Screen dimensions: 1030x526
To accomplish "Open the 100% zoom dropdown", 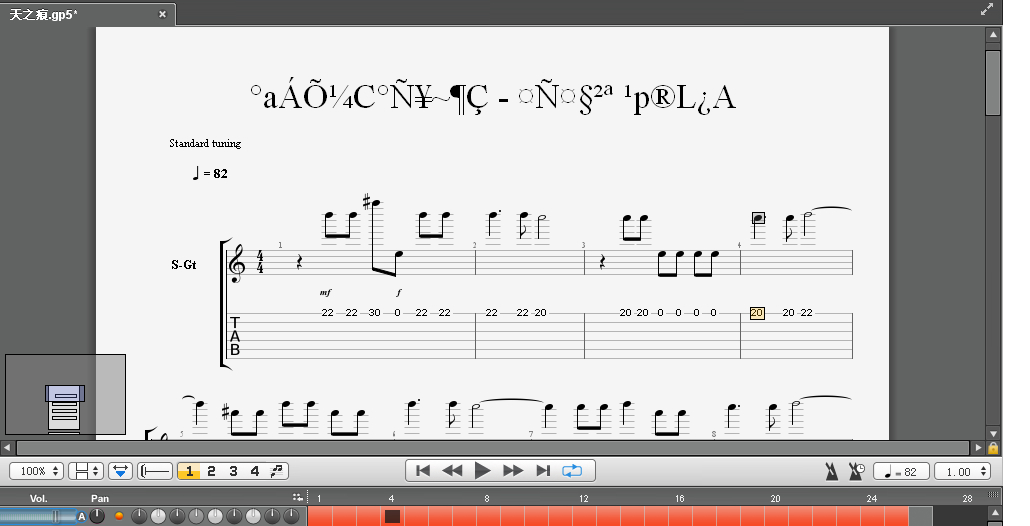I will coord(36,471).
